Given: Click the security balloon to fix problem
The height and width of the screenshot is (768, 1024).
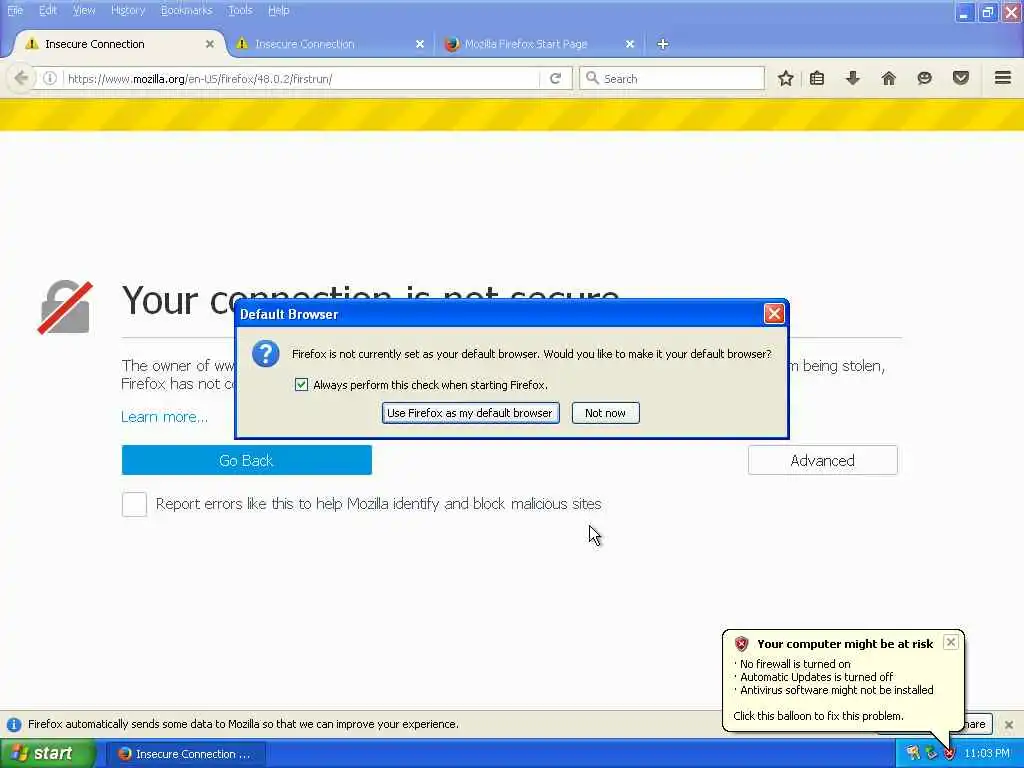Looking at the screenshot, I should click(842, 680).
